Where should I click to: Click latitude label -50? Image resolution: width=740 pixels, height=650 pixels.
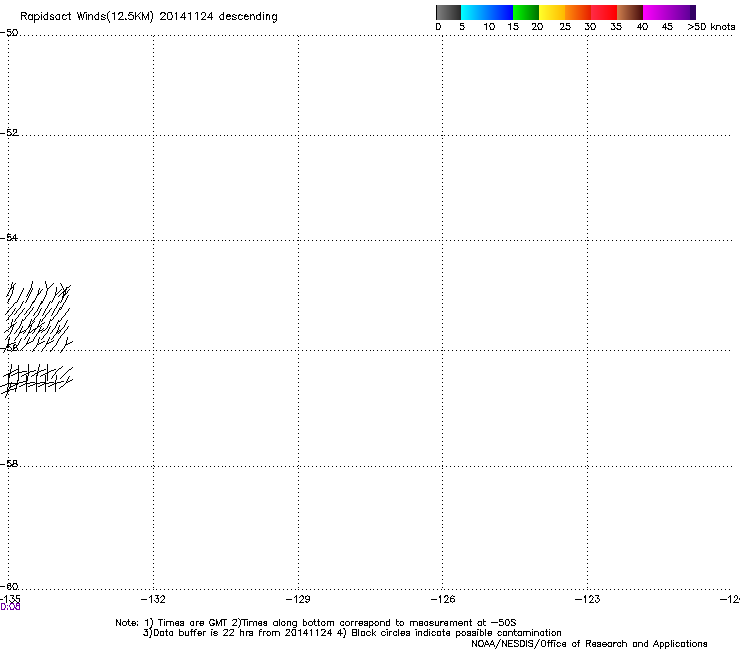[9, 33]
